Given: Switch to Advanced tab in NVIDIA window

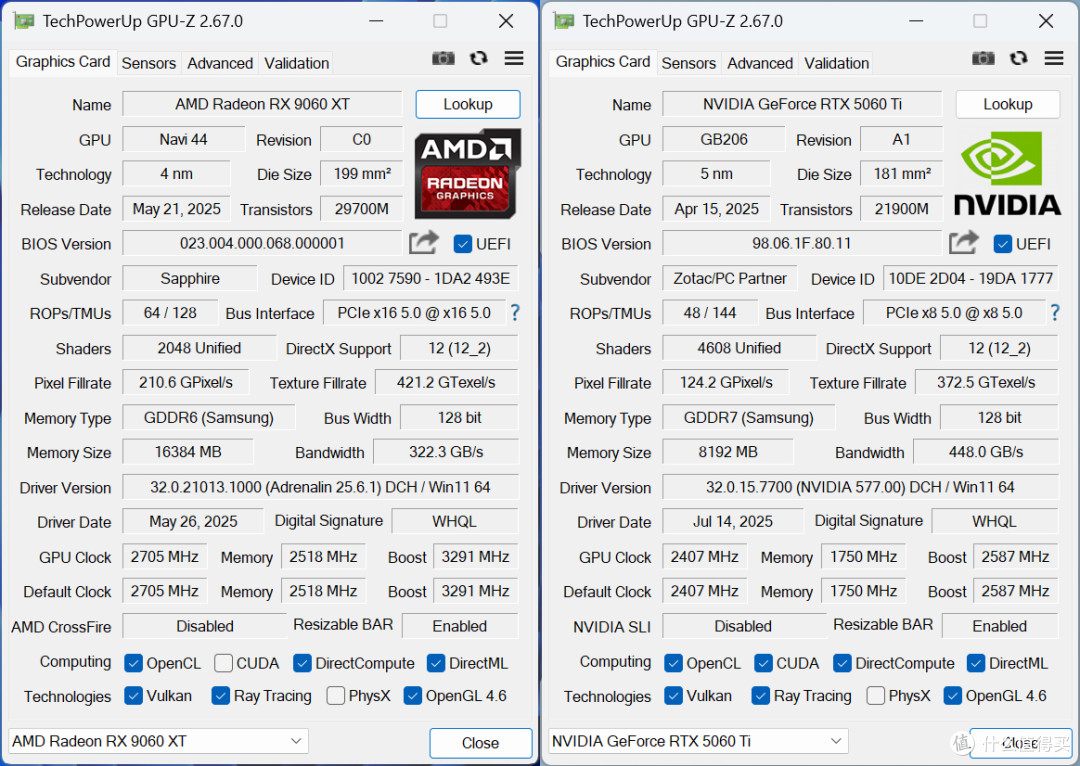Looking at the screenshot, I should (x=760, y=63).
